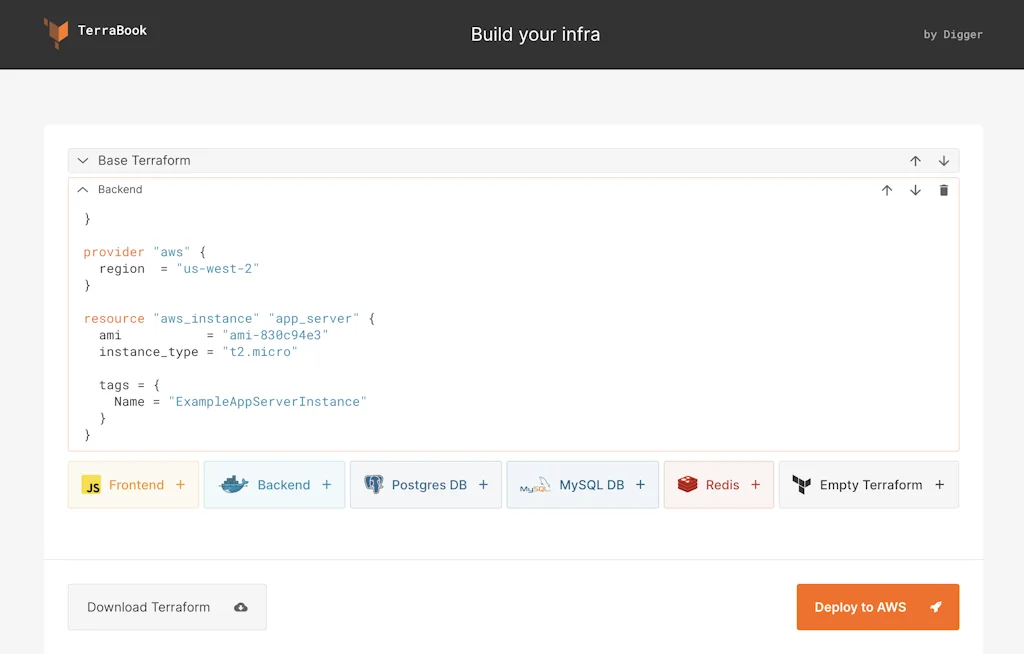The width and height of the screenshot is (1024, 654).
Task: Add a Postgres DB block
Action: (x=425, y=485)
